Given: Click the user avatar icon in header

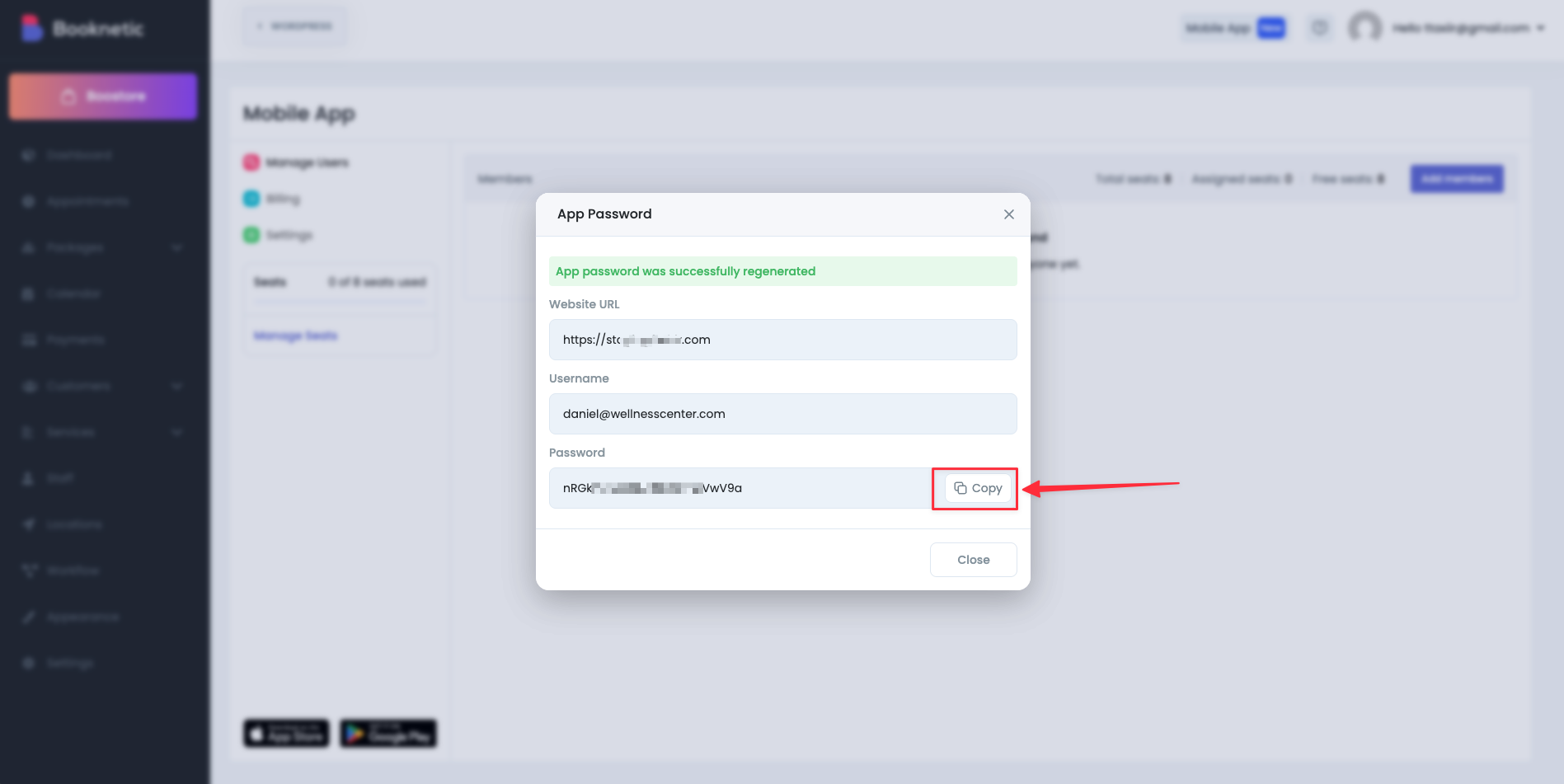Looking at the screenshot, I should 1364,28.
